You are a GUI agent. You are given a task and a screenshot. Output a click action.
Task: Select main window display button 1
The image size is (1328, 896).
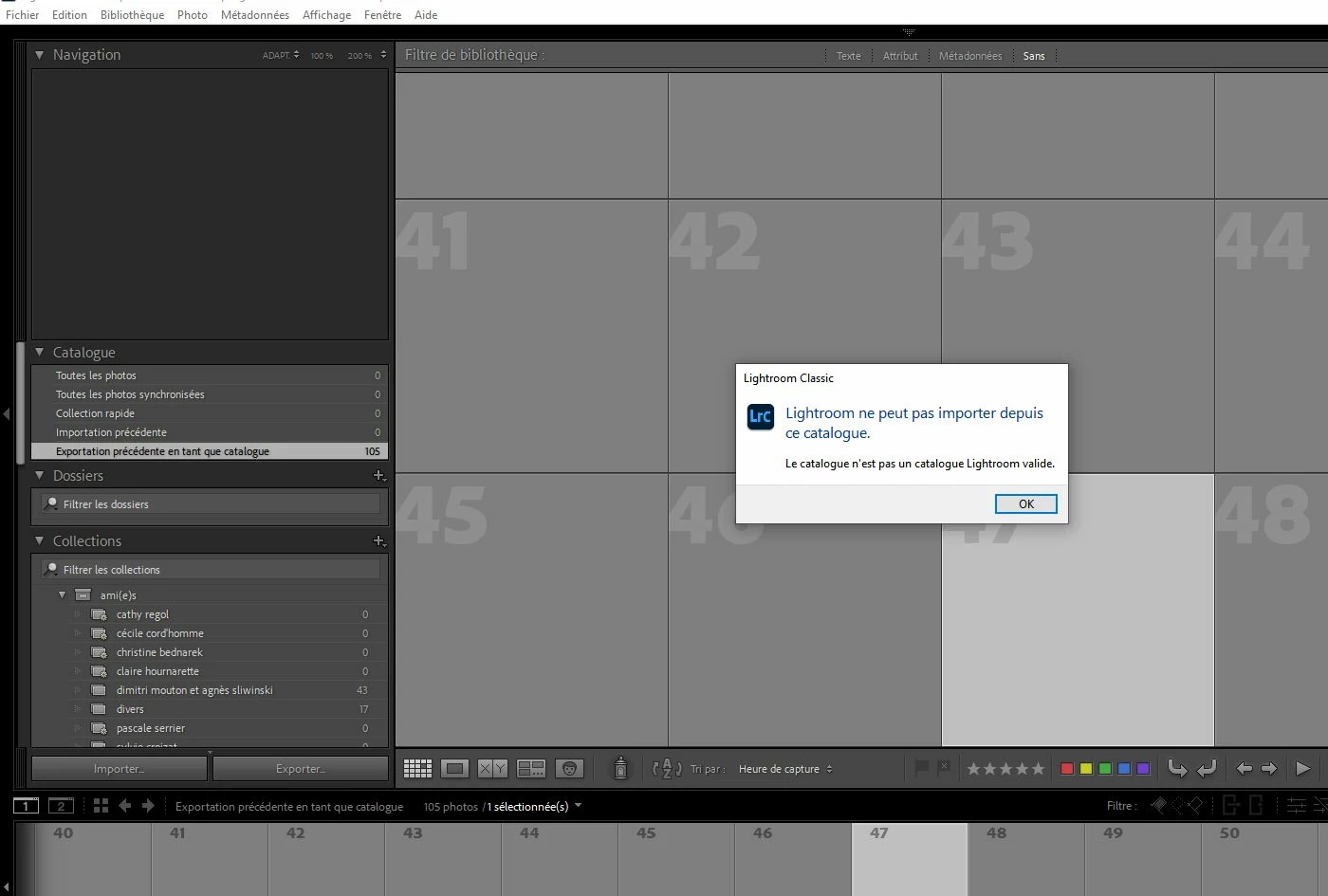click(x=26, y=806)
